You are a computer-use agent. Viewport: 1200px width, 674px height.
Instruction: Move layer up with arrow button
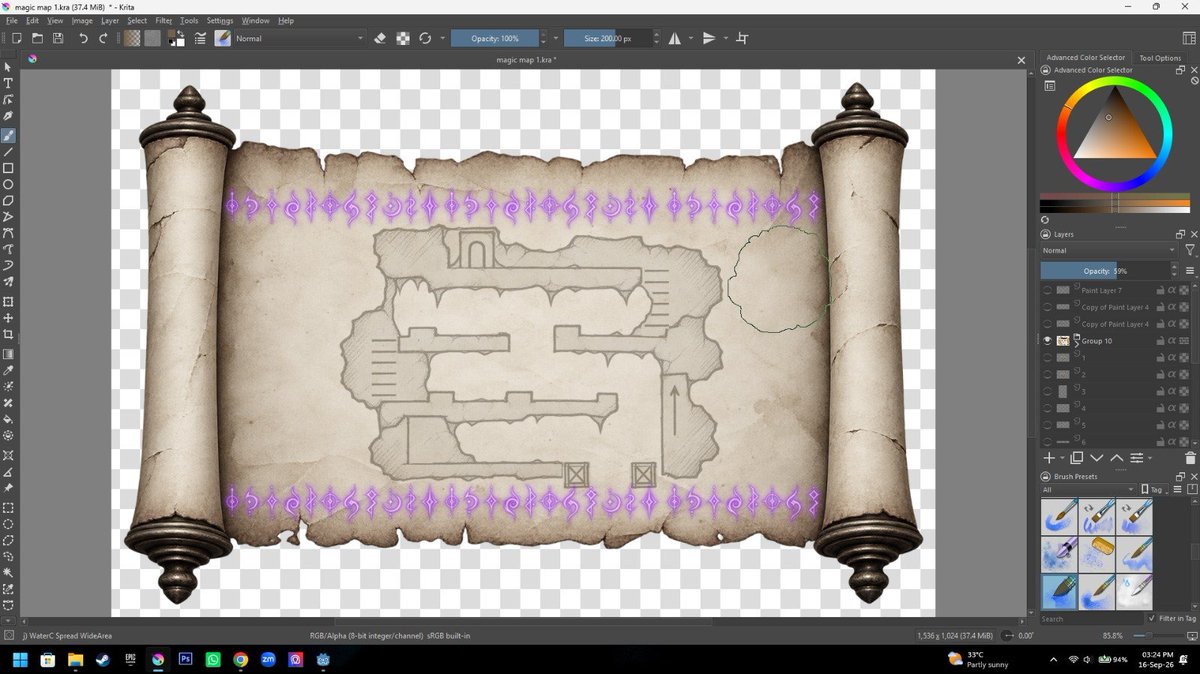coord(1116,458)
